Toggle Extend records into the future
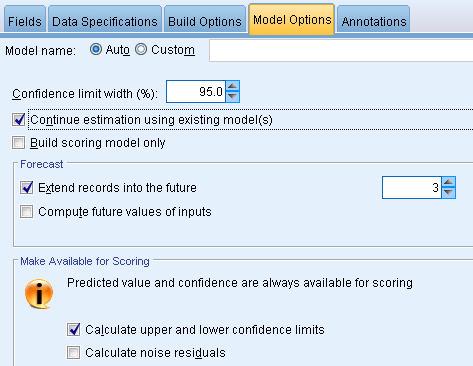Screen dimensions: 473x366 click(x=27, y=188)
